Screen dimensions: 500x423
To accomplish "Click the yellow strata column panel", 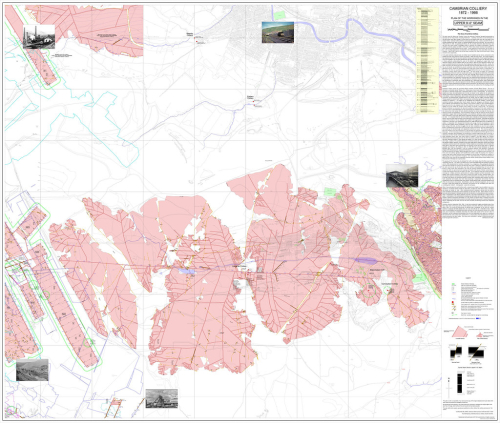I will pyautogui.click(x=427, y=61).
